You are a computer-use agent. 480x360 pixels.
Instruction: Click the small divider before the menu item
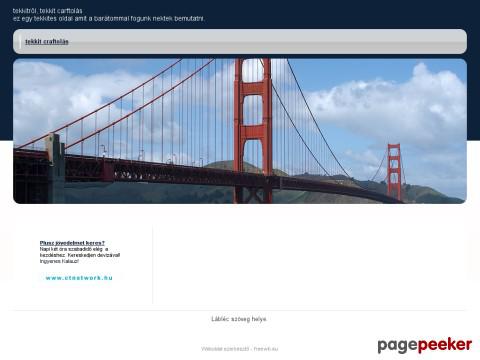(20, 42)
